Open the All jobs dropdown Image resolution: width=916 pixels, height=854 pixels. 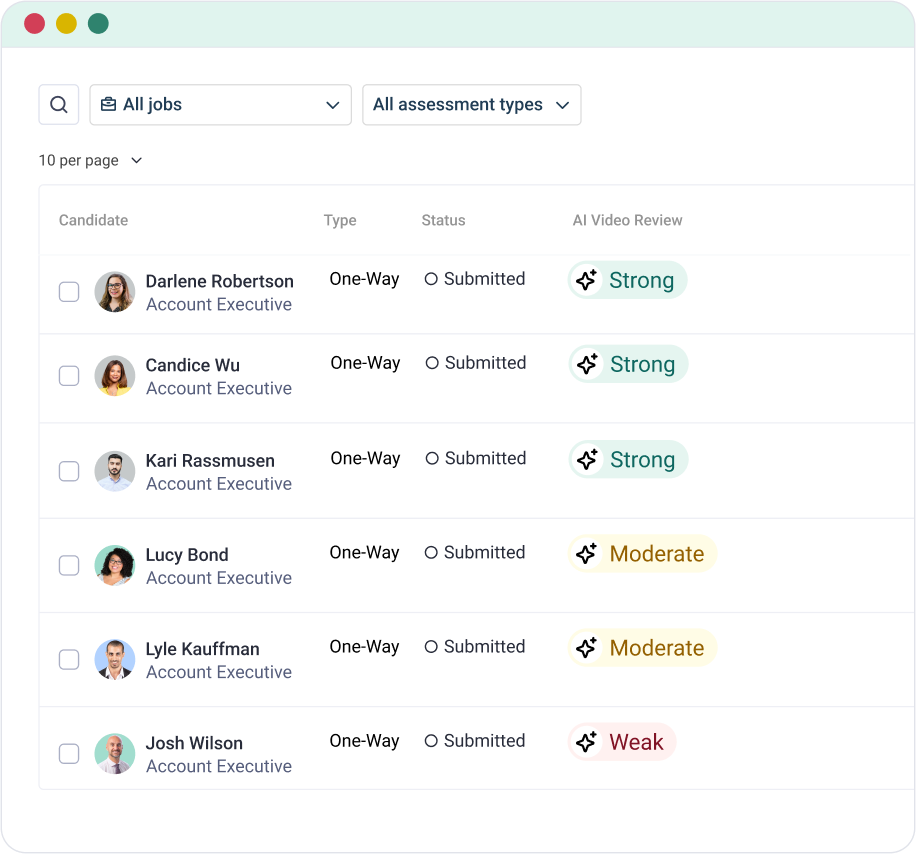[220, 105]
